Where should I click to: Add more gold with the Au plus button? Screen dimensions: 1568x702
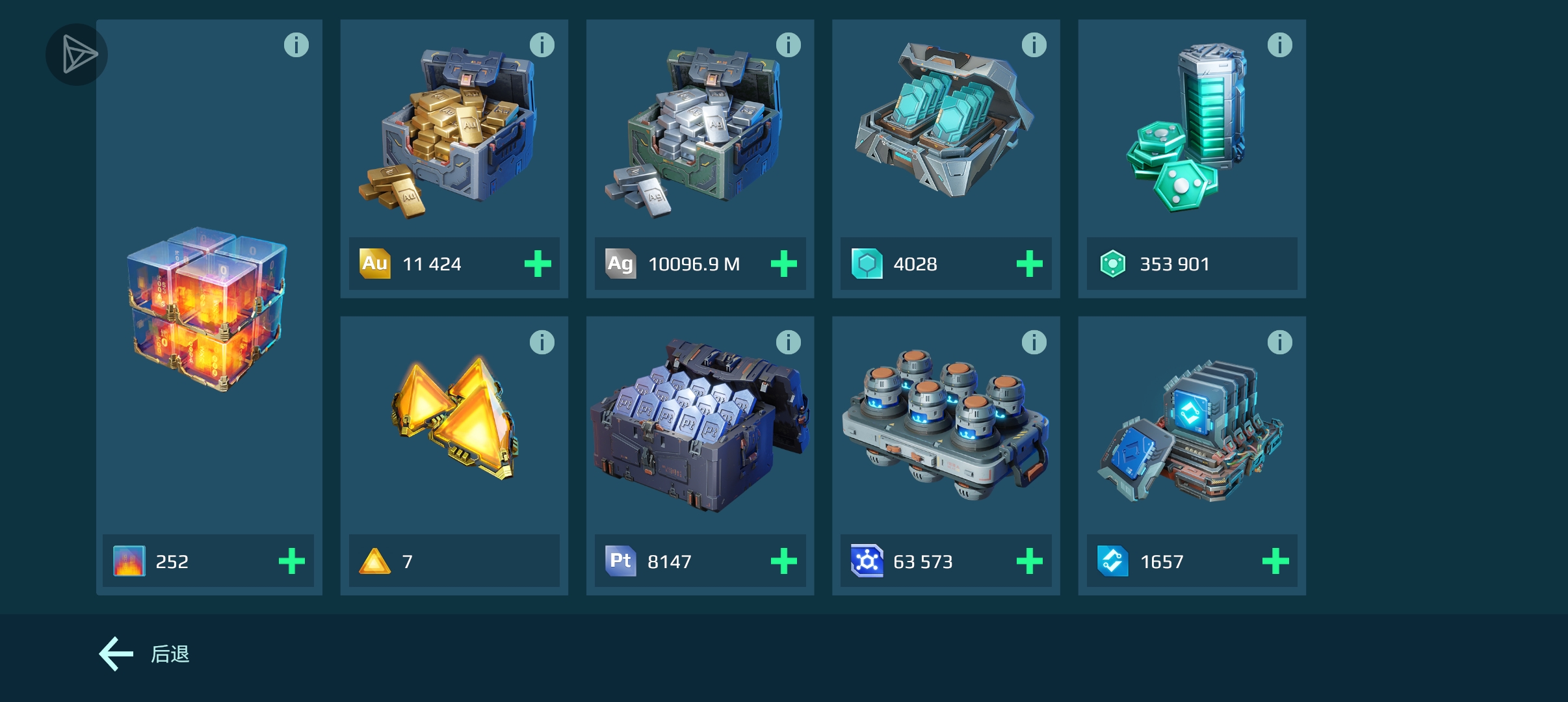pos(538,264)
